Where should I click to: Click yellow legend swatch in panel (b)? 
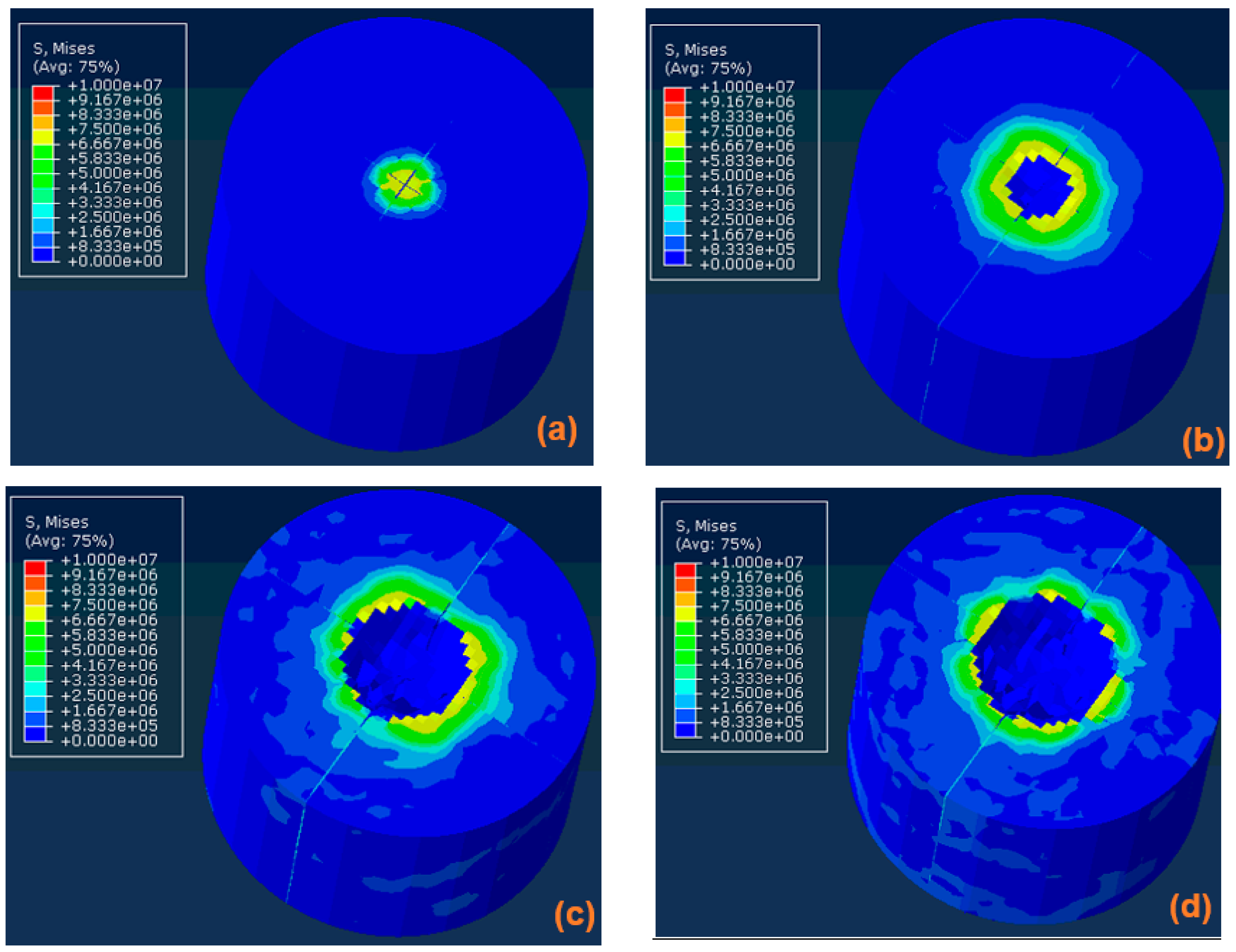(674, 139)
